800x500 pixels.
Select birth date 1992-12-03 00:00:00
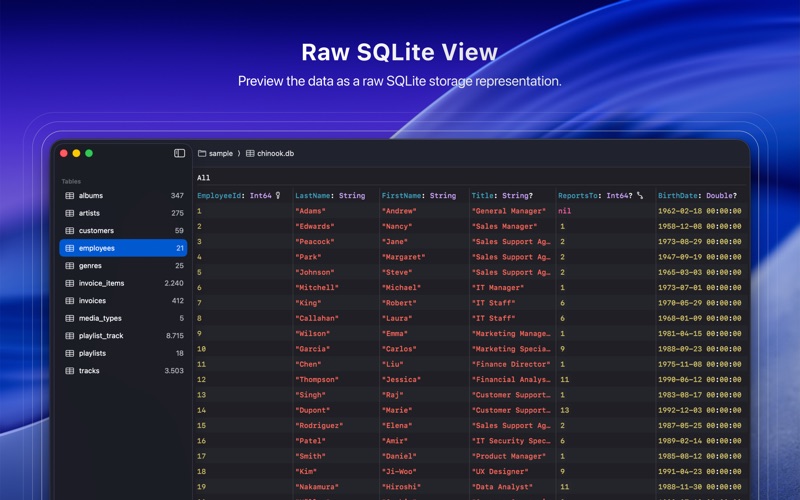[x=699, y=410]
